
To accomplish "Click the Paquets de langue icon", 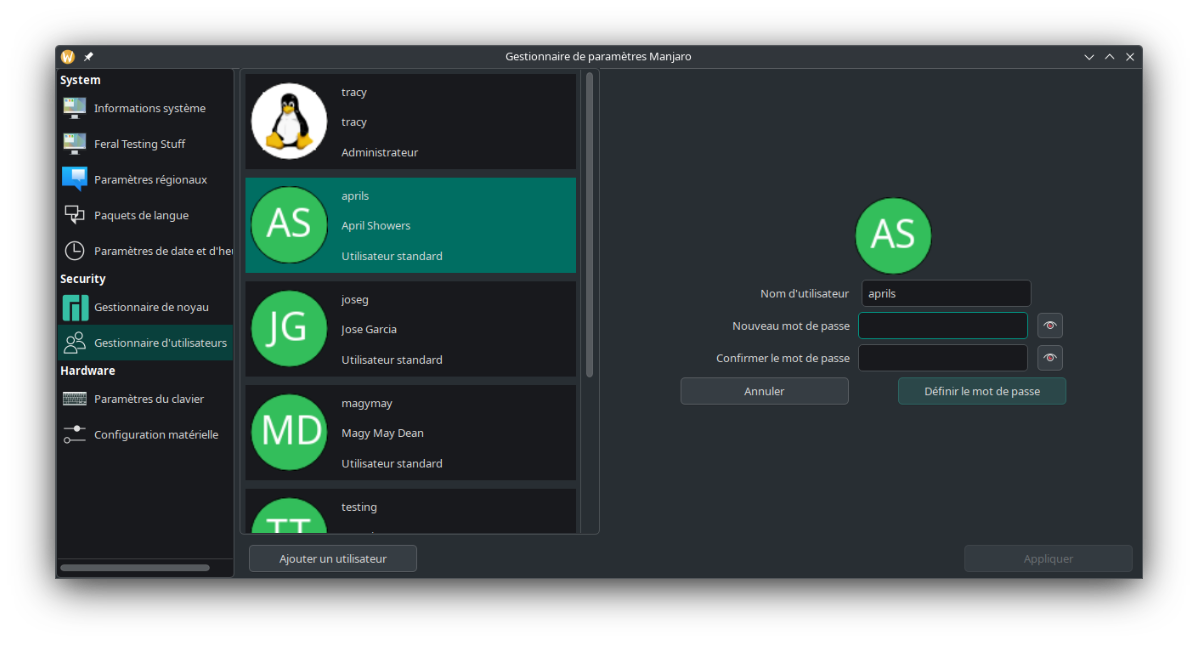I will tap(74, 215).
